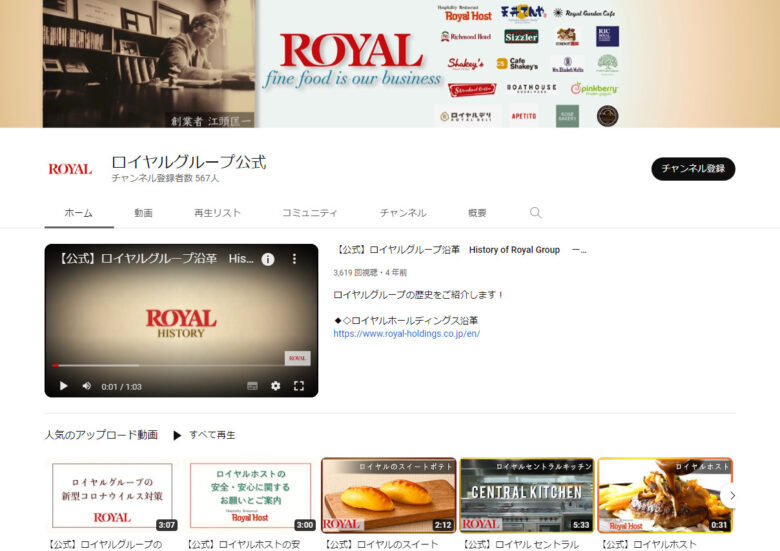Click the ROYAL watermark in video player
780x551 pixels.
click(297, 358)
